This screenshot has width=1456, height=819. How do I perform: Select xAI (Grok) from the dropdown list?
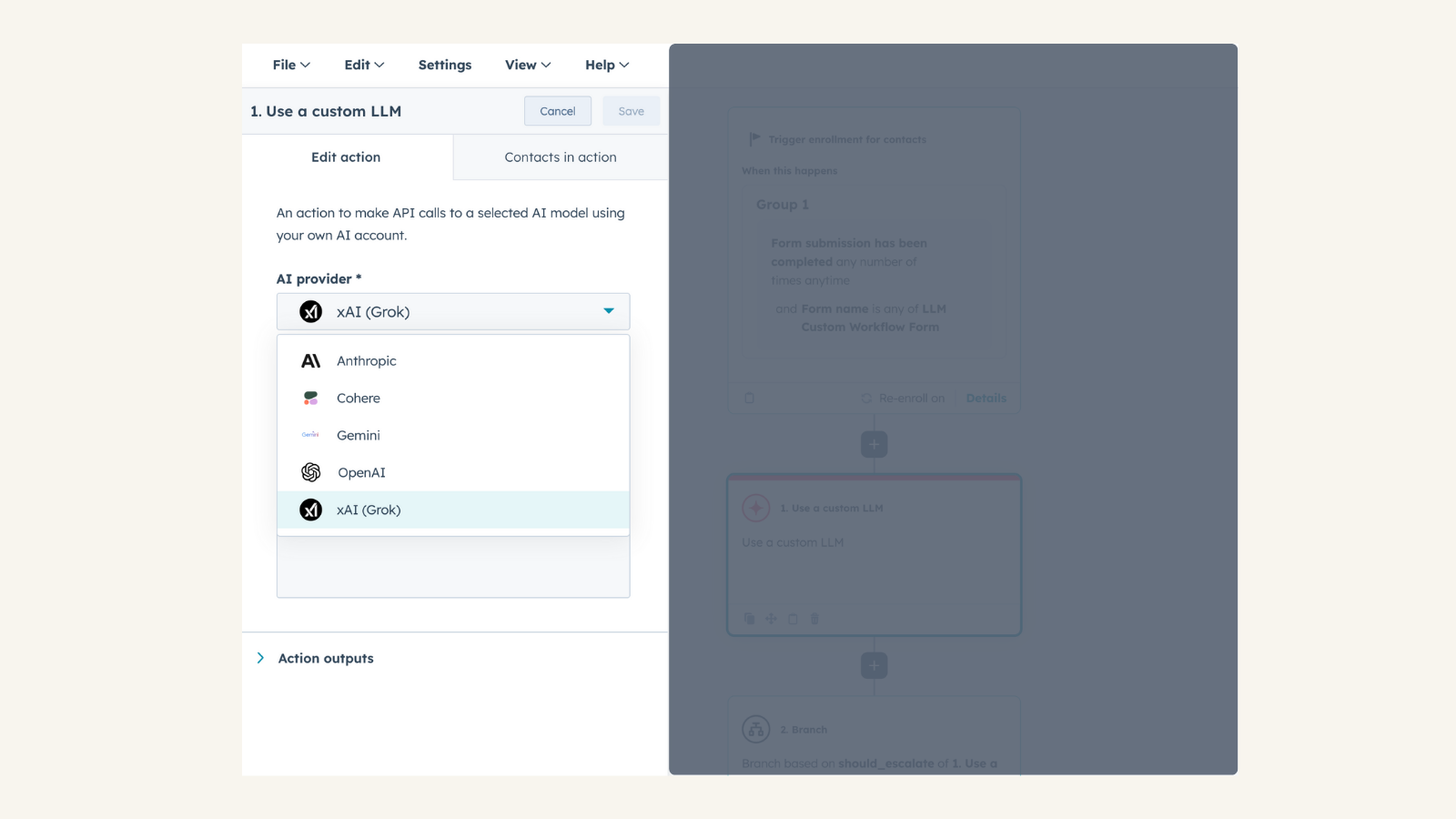point(368,510)
